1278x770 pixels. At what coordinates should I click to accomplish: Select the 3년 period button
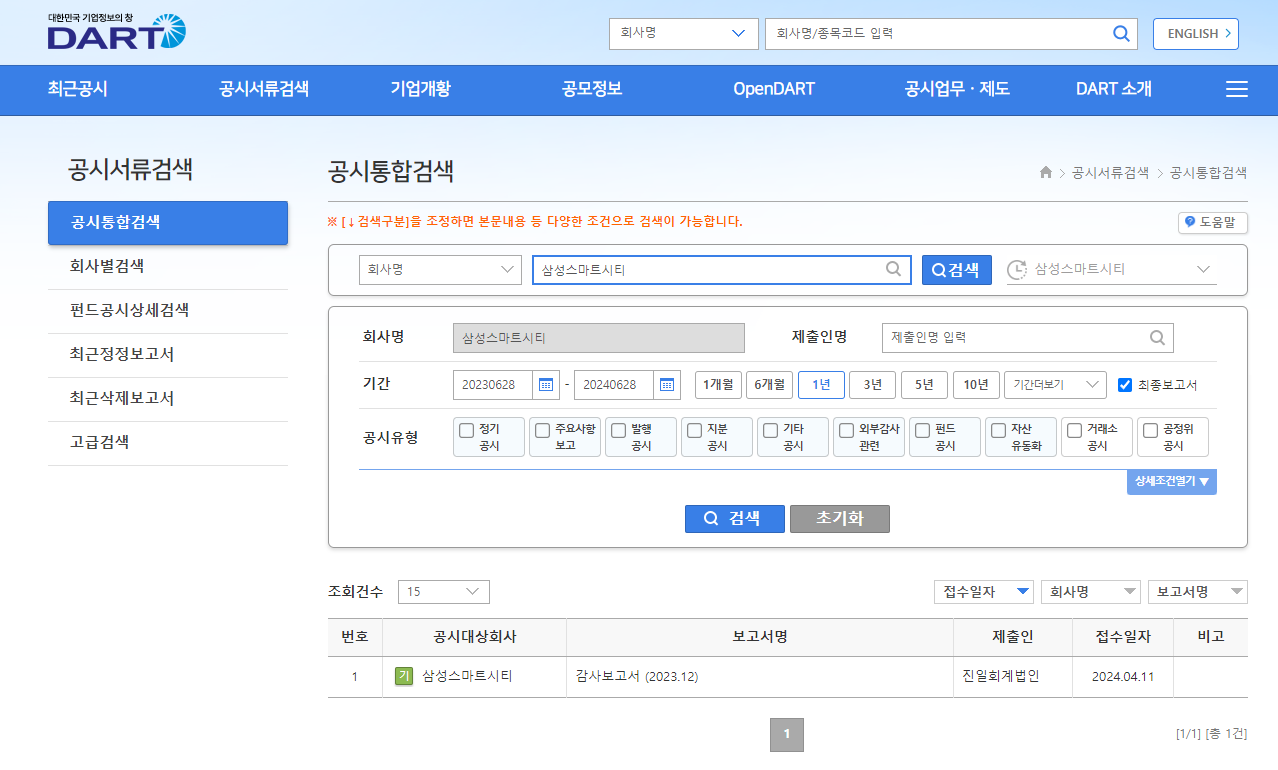click(x=872, y=385)
